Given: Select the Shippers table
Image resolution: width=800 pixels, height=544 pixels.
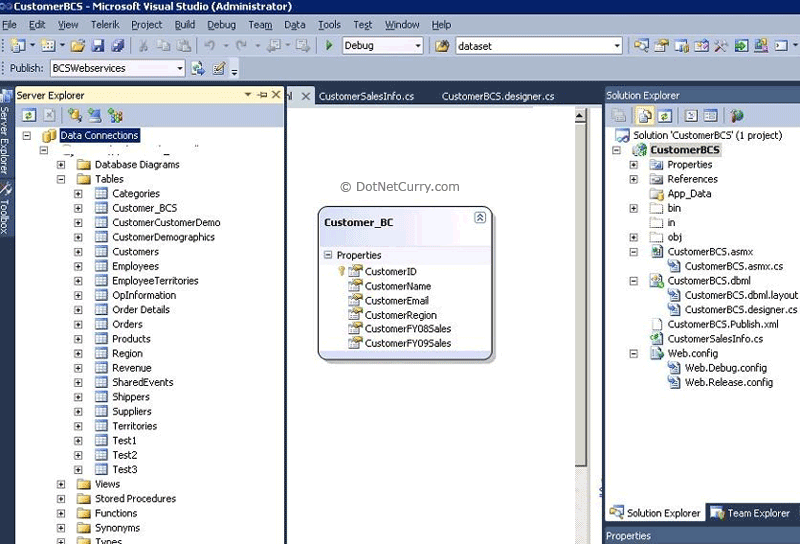Looking at the screenshot, I should [131, 397].
